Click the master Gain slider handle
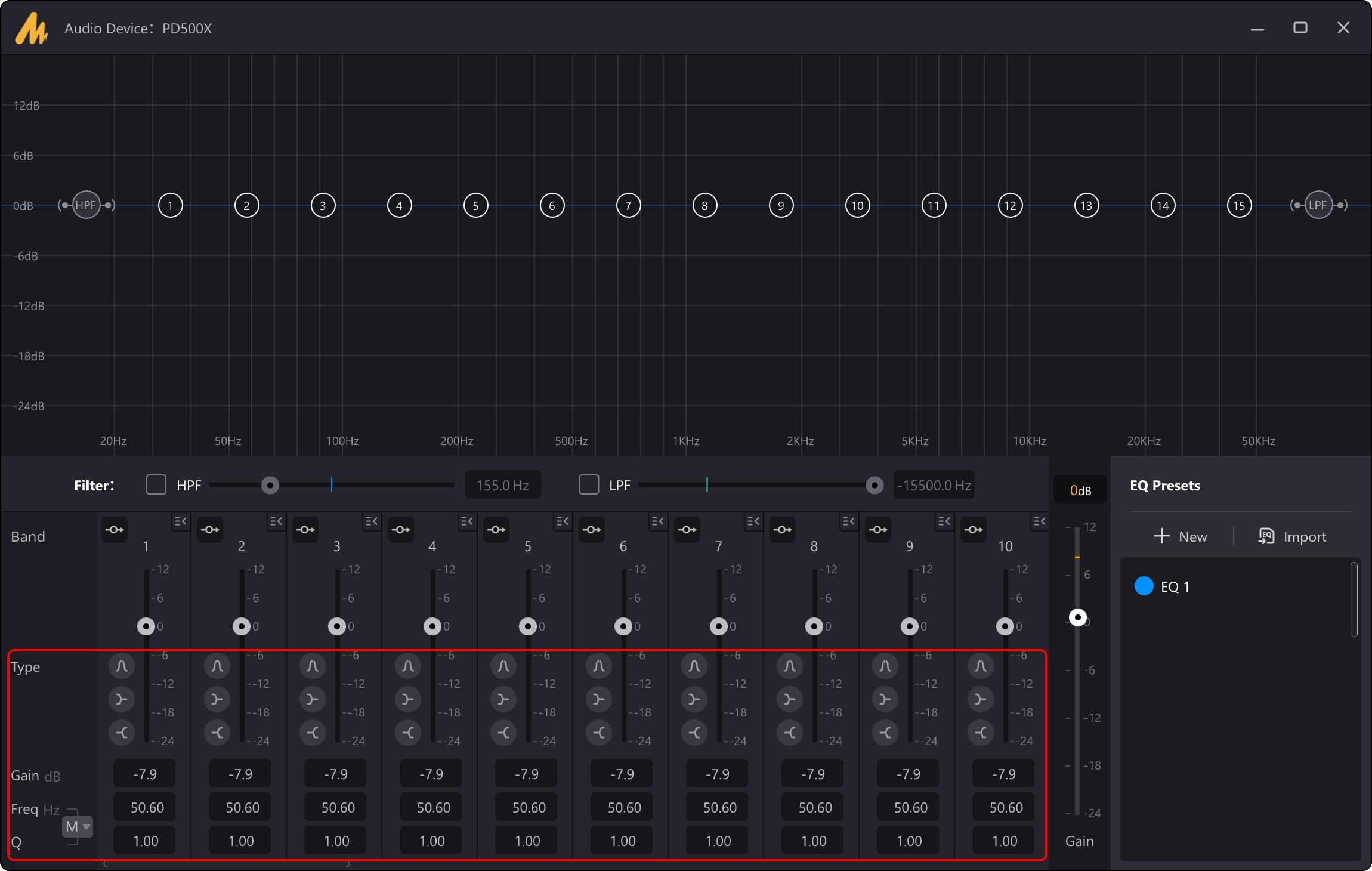The image size is (1372, 871). click(1077, 617)
